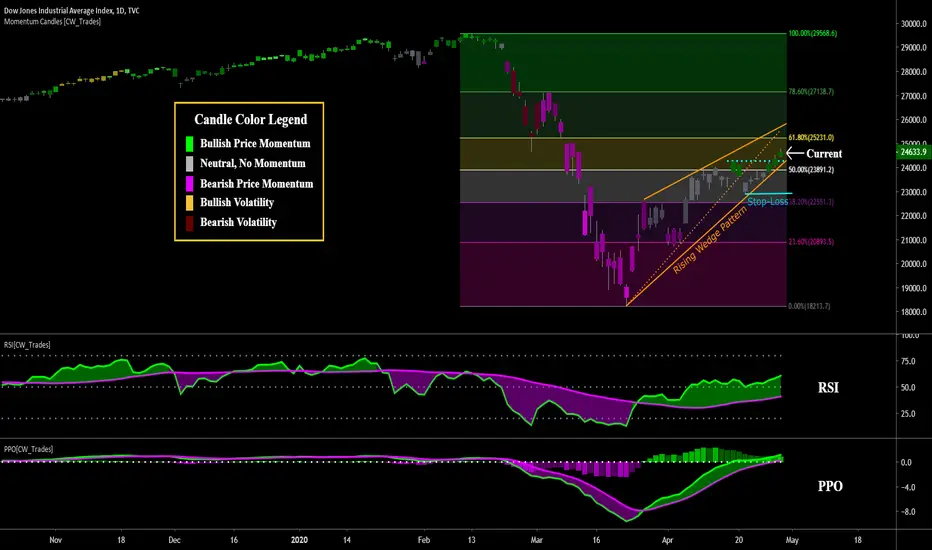Click the Bearish Price Momentum legend text
The width and height of the screenshot is (932, 550).
[x=256, y=184]
